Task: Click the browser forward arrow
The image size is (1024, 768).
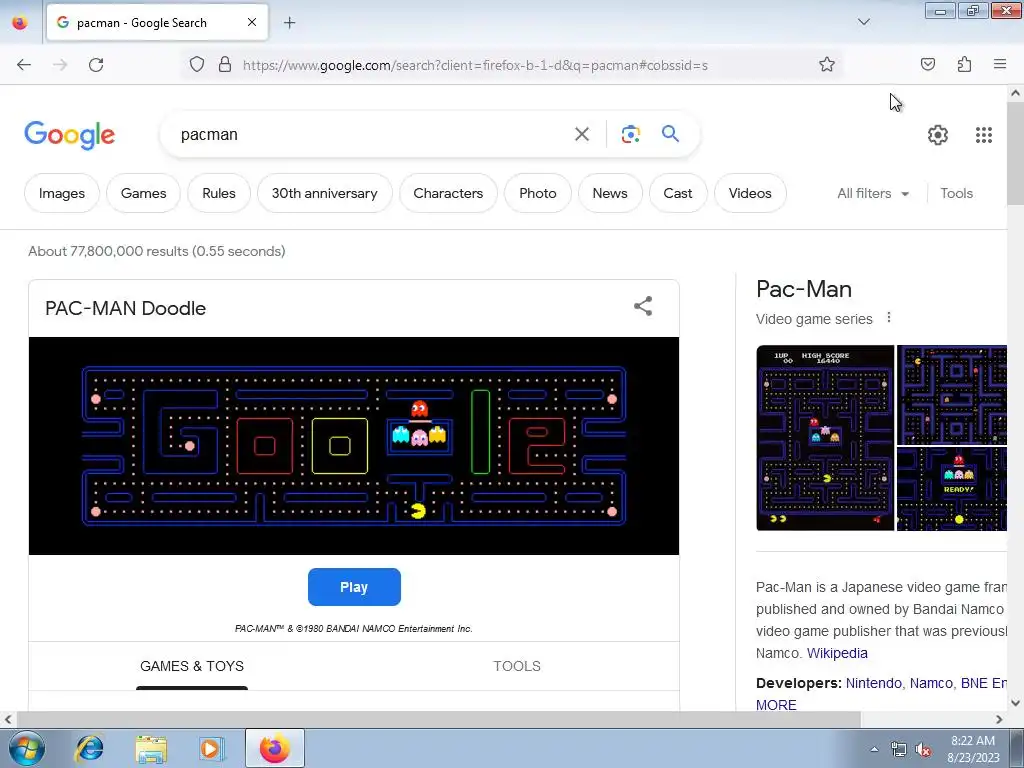Action: click(x=60, y=65)
